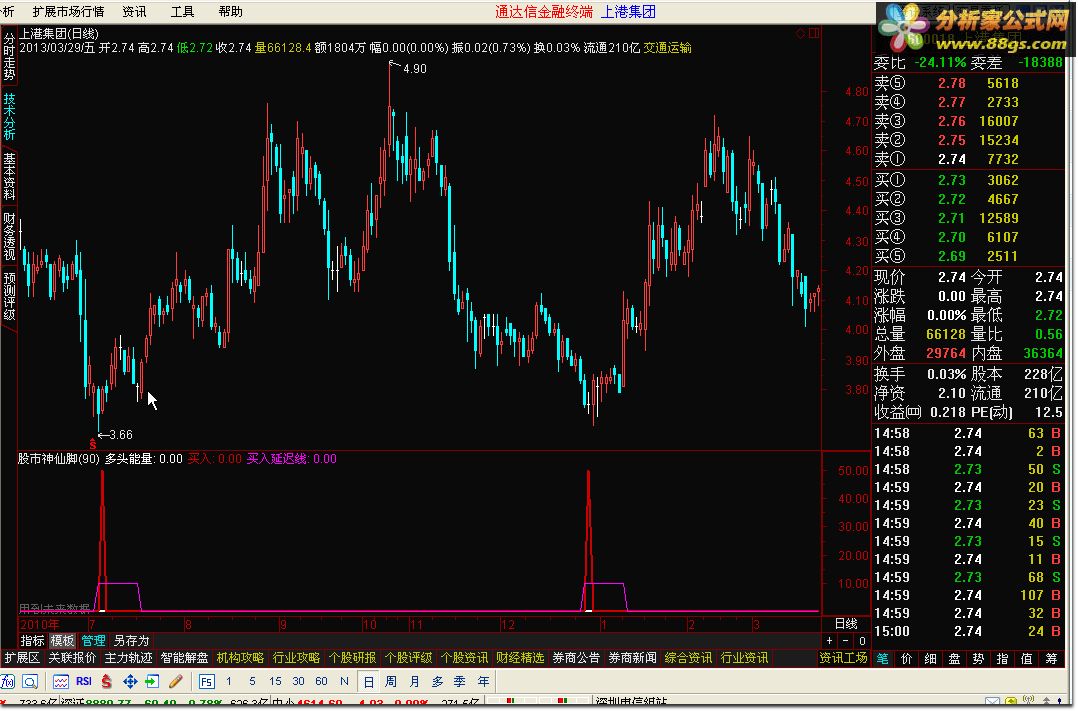Image resolution: width=1078 pixels, height=711 pixels.
Task: Click the Fs toolbar icon
Action: [x=206, y=681]
